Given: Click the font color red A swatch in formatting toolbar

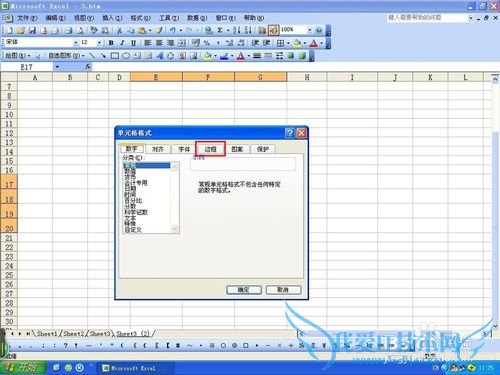Looking at the screenshot, I should (314, 43).
